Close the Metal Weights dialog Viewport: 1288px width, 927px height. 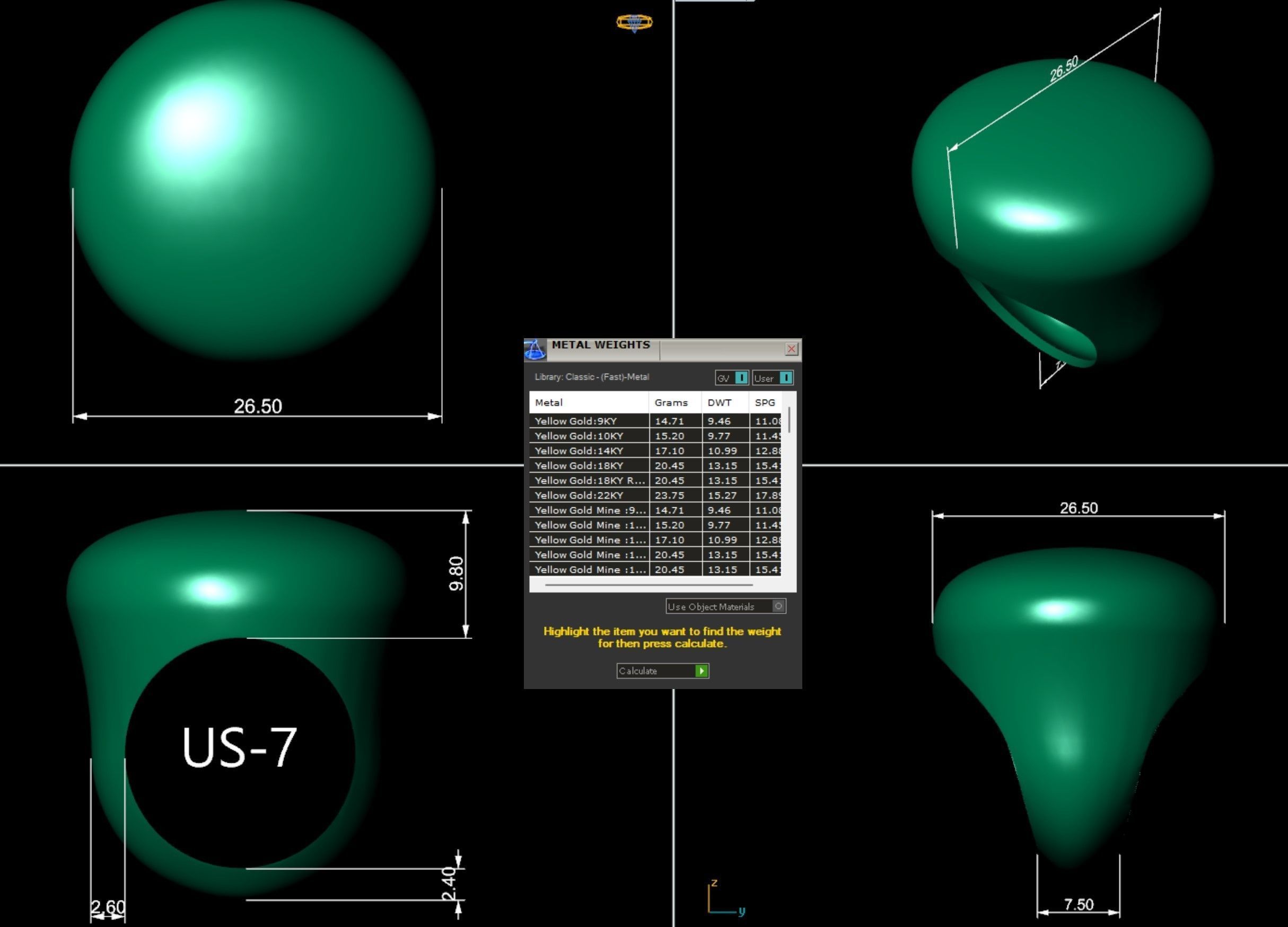click(x=791, y=349)
